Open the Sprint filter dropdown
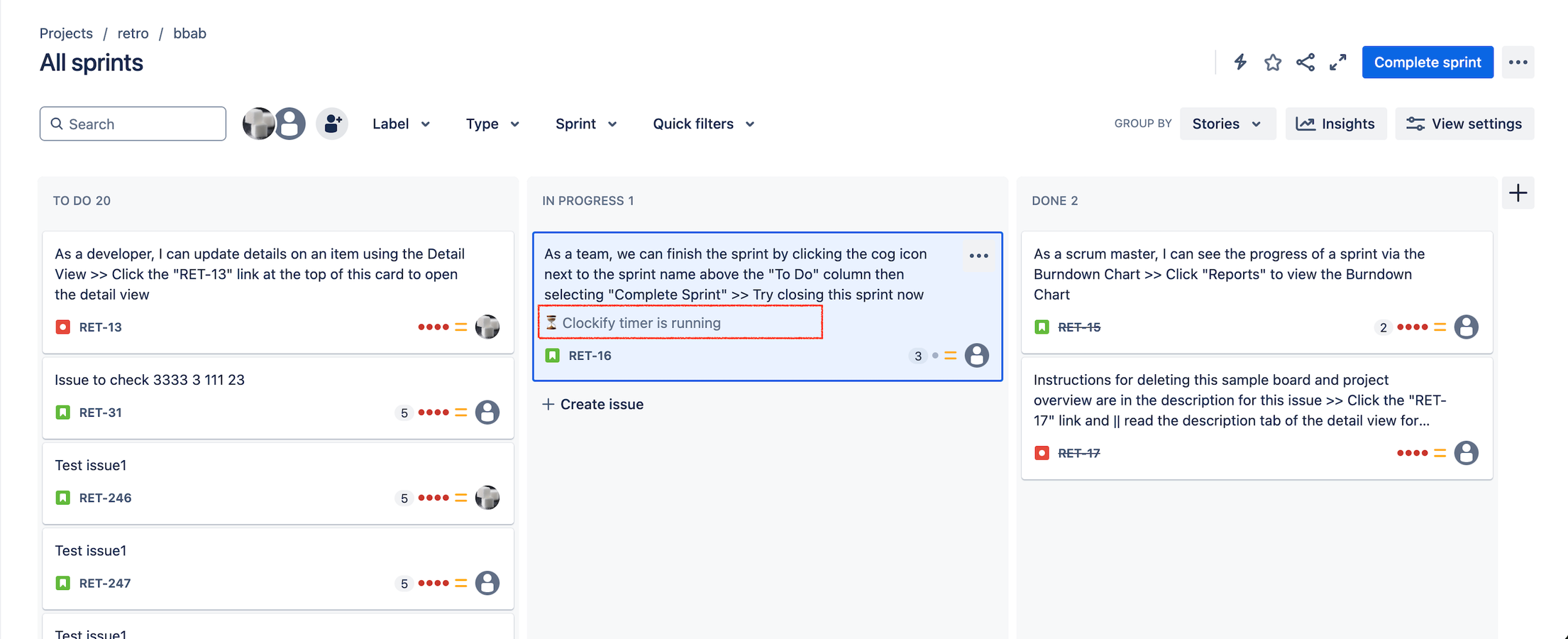Viewport: 1568px width, 639px height. coord(586,124)
